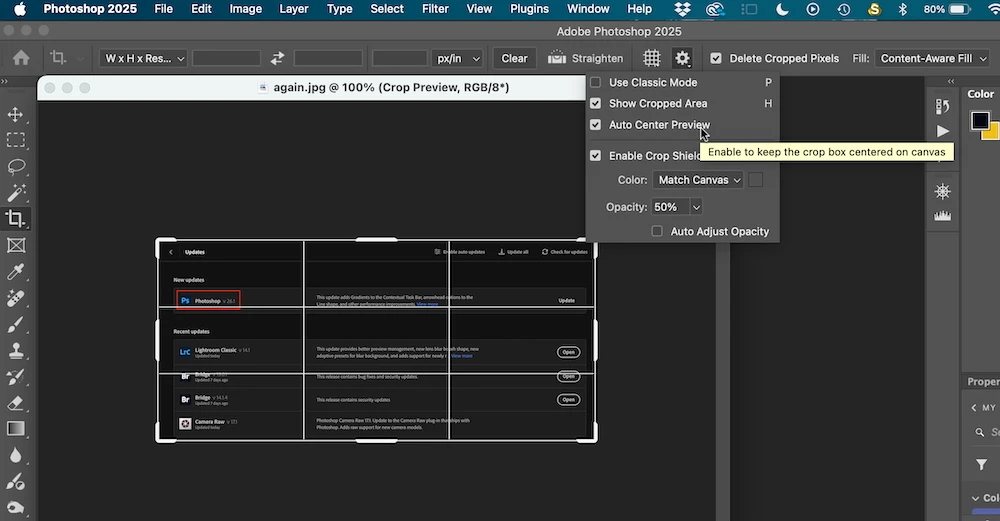1000x521 pixels.
Task: Click the crop width input field
Action: point(226,58)
